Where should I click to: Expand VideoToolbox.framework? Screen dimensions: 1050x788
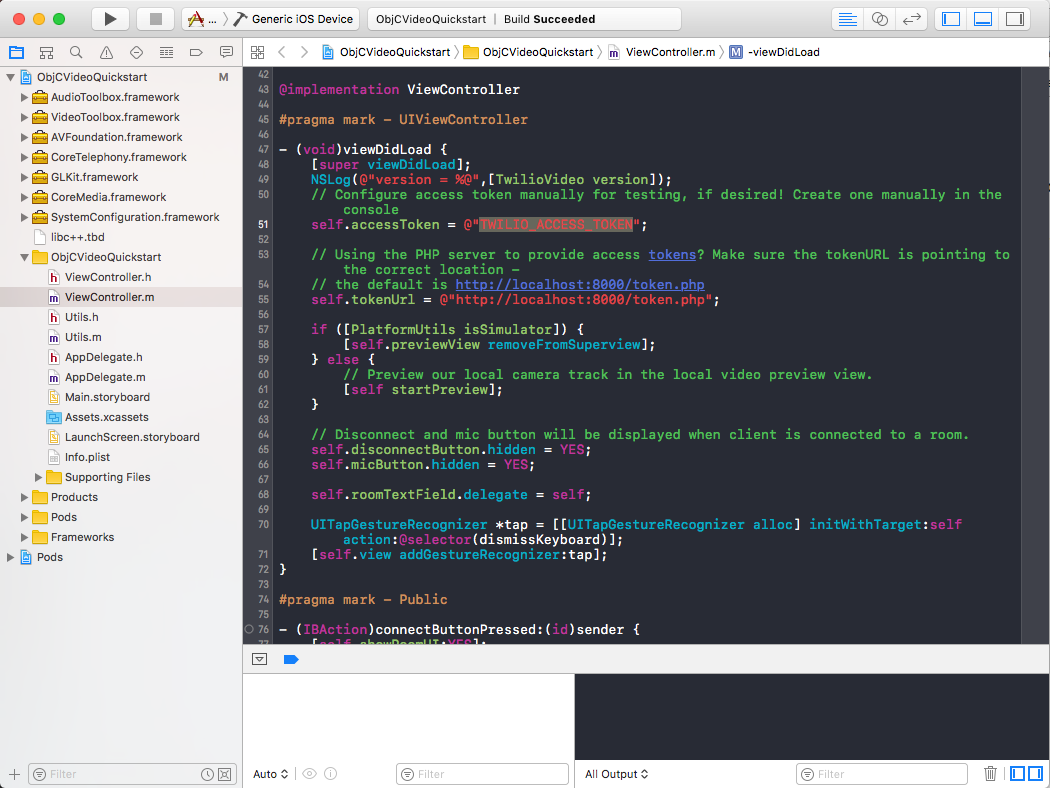tap(25, 117)
